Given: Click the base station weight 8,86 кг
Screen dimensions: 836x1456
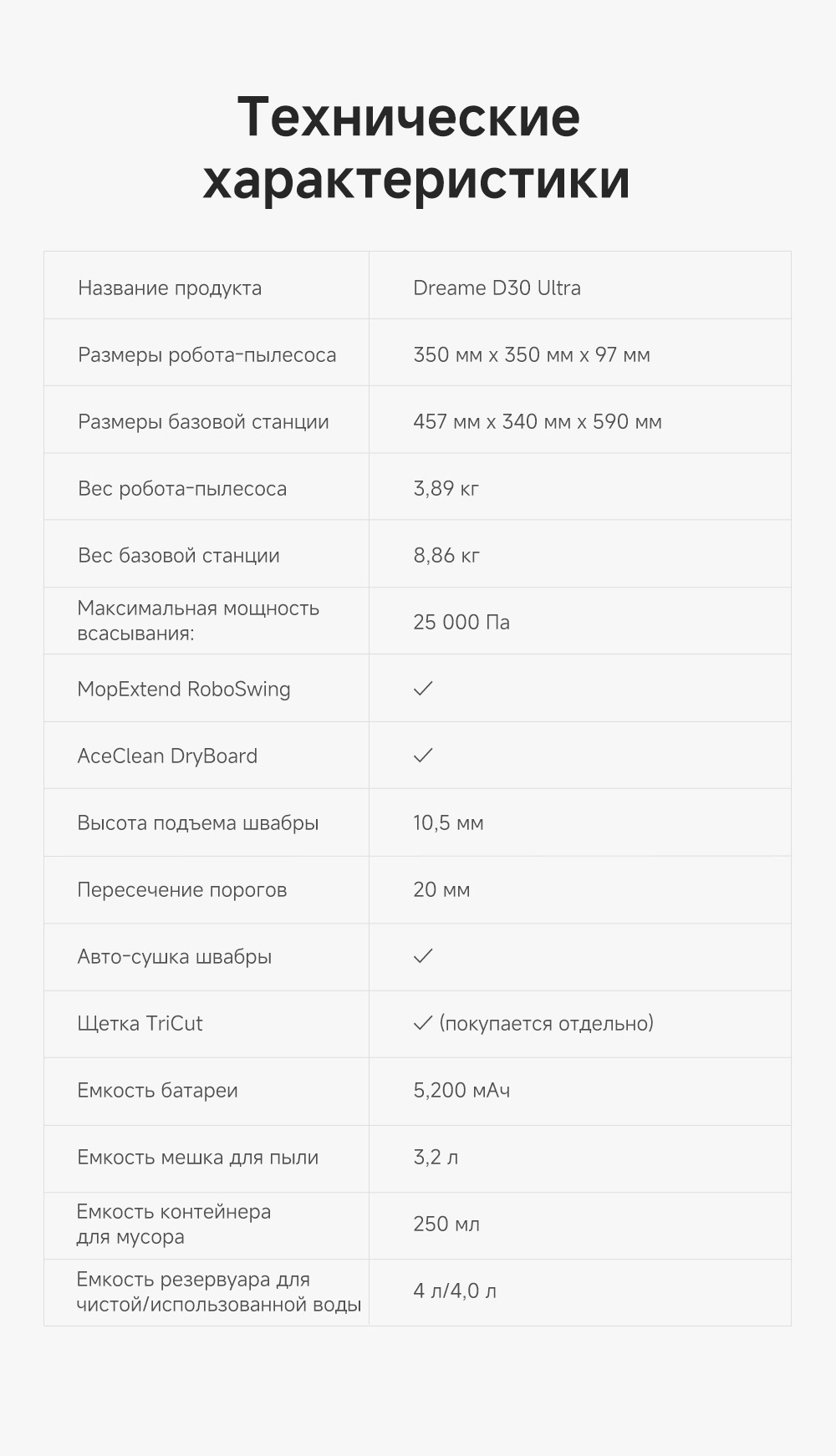Looking at the screenshot, I should (446, 556).
